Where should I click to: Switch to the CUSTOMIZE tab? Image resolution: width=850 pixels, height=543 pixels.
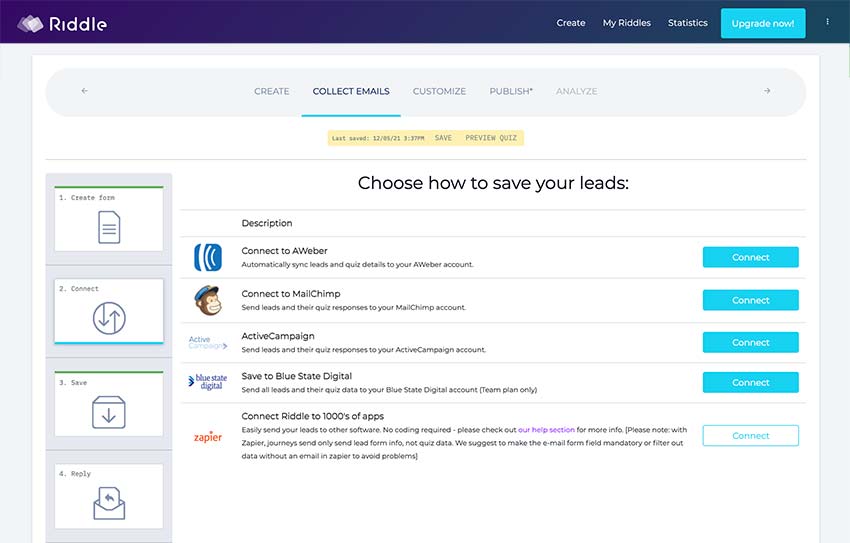[439, 92]
